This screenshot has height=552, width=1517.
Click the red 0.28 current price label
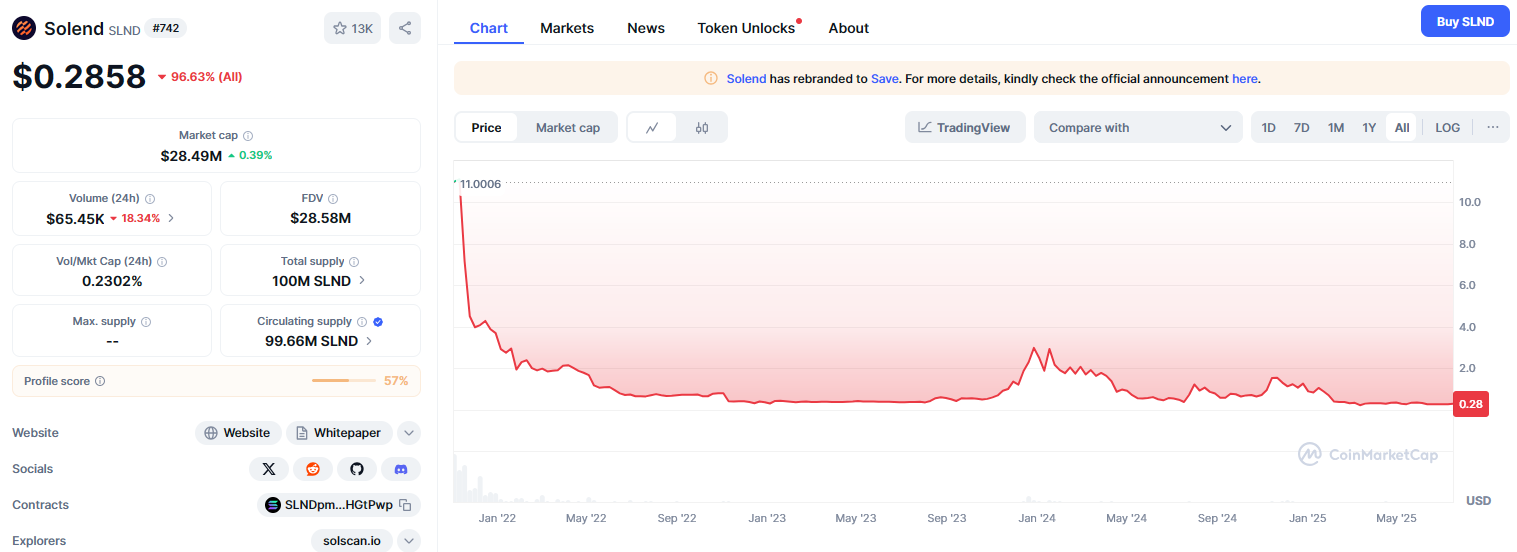click(x=1470, y=404)
